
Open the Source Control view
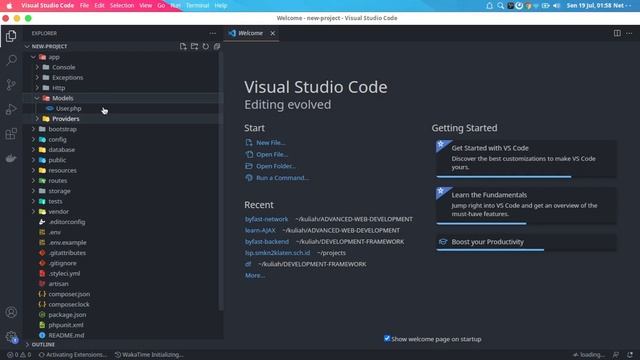click(11, 84)
